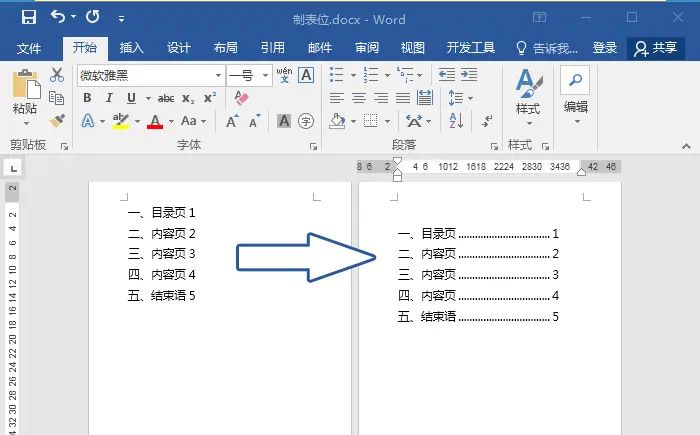Increase paragraph indent
This screenshot has width=700, height=435.
[x=469, y=75]
